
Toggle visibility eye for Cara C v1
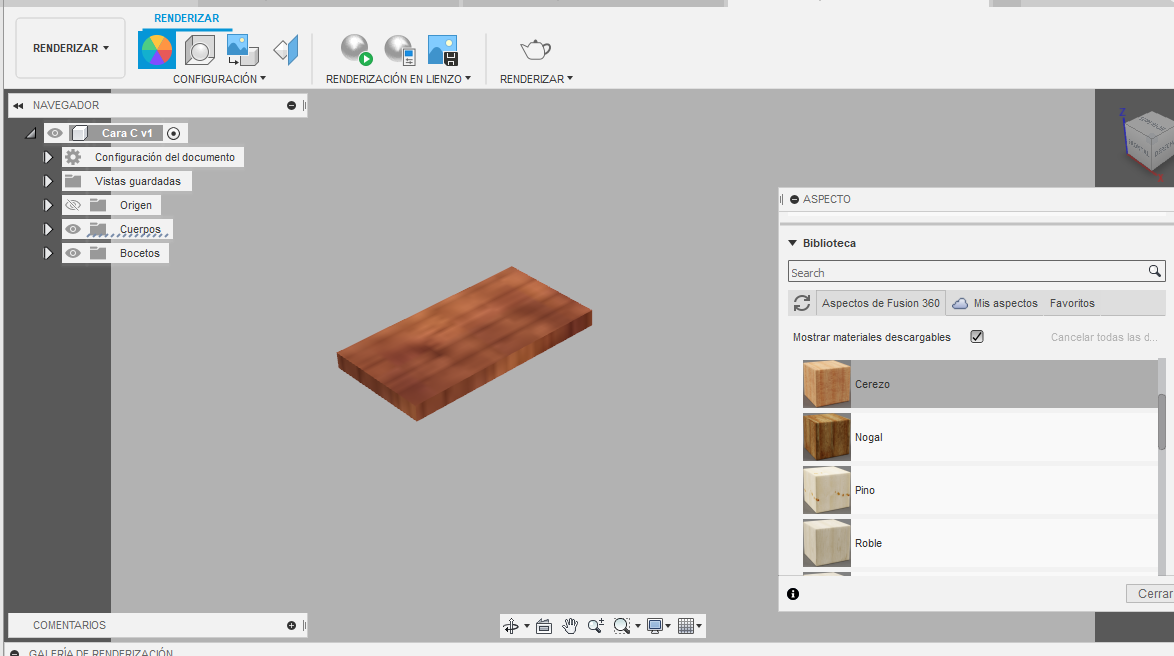55,133
